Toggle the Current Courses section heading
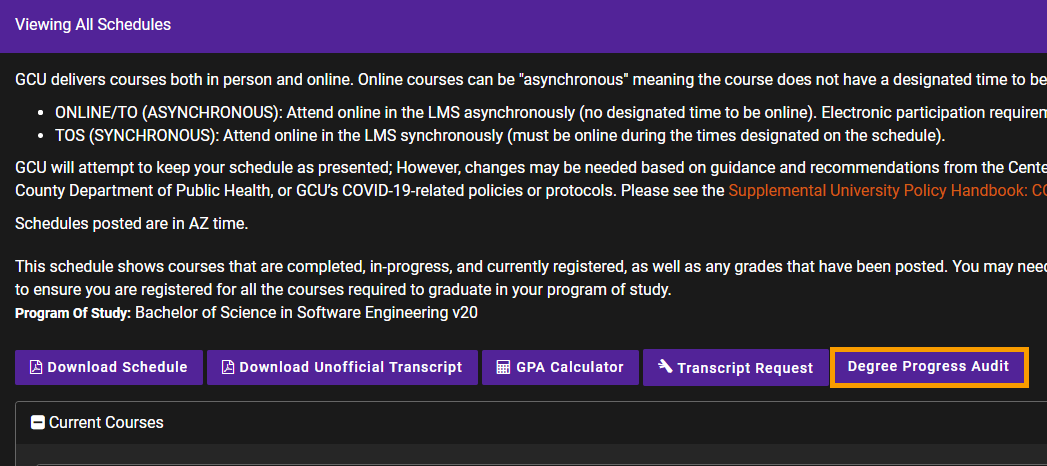1047x466 pixels. (x=106, y=423)
